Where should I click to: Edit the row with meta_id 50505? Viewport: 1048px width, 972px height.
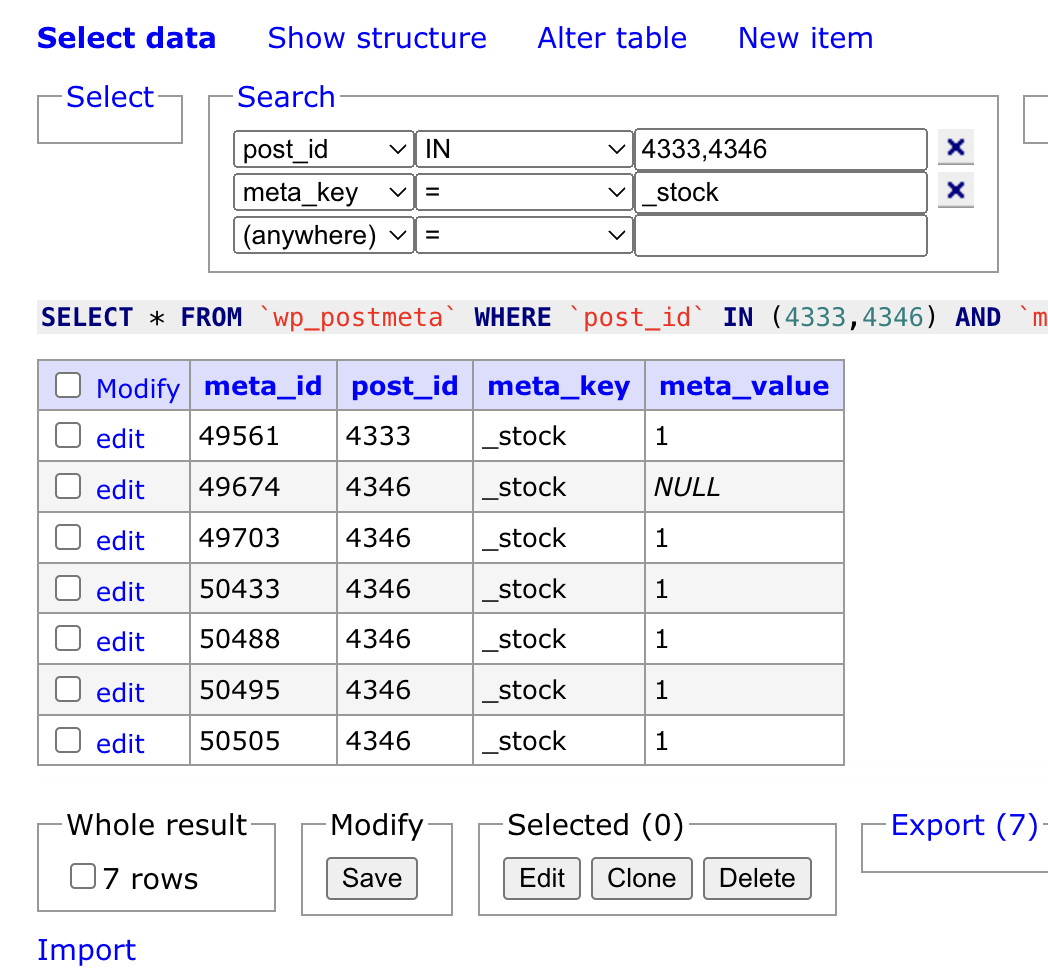coord(120,743)
